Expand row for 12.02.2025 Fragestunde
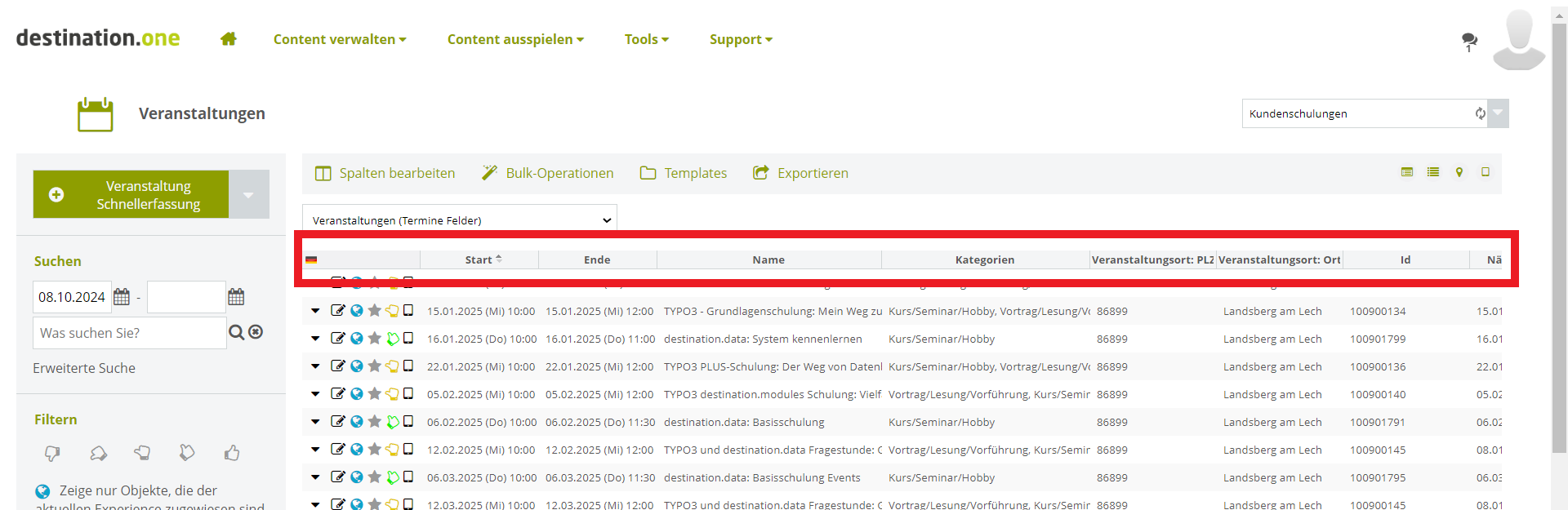 tap(315, 450)
